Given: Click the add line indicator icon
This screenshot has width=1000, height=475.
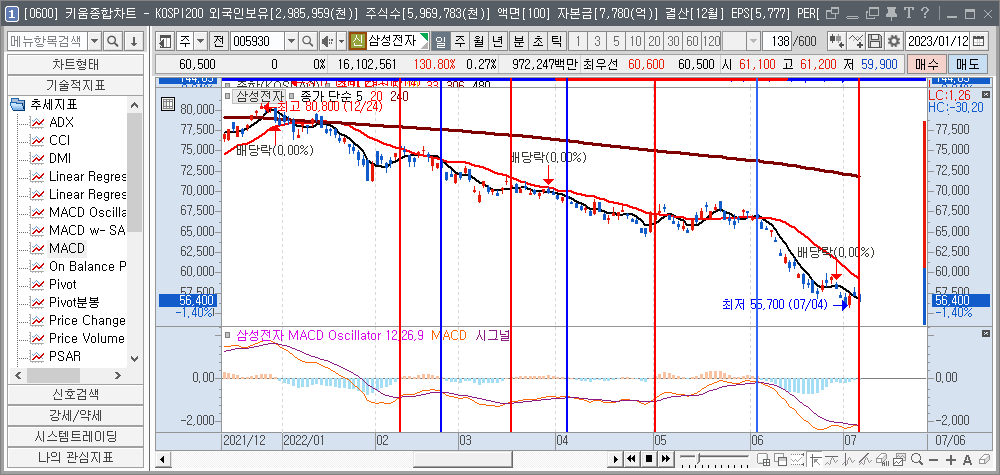Looking at the screenshot, I should click(857, 41).
